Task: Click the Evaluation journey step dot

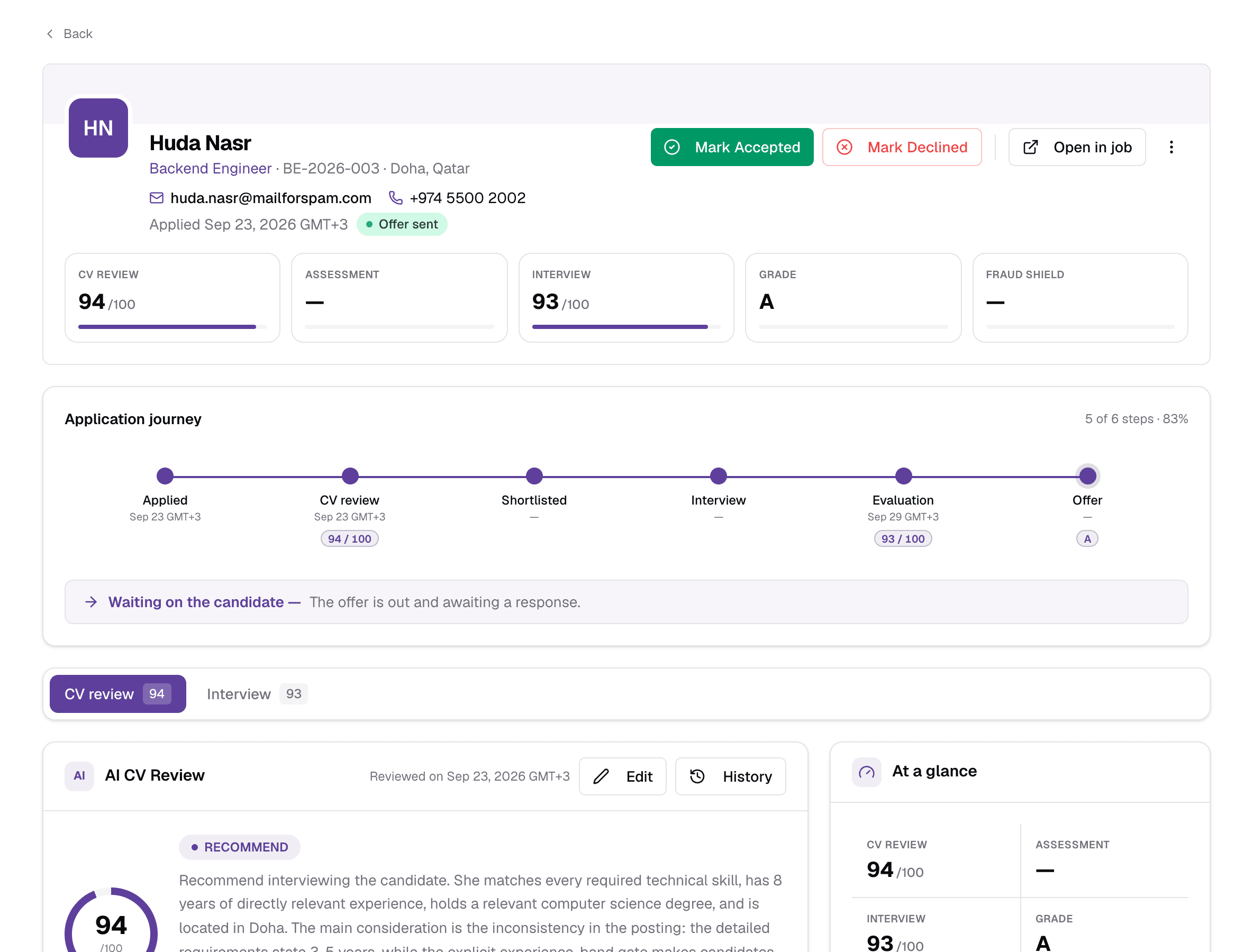Action: pyautogui.click(x=903, y=476)
